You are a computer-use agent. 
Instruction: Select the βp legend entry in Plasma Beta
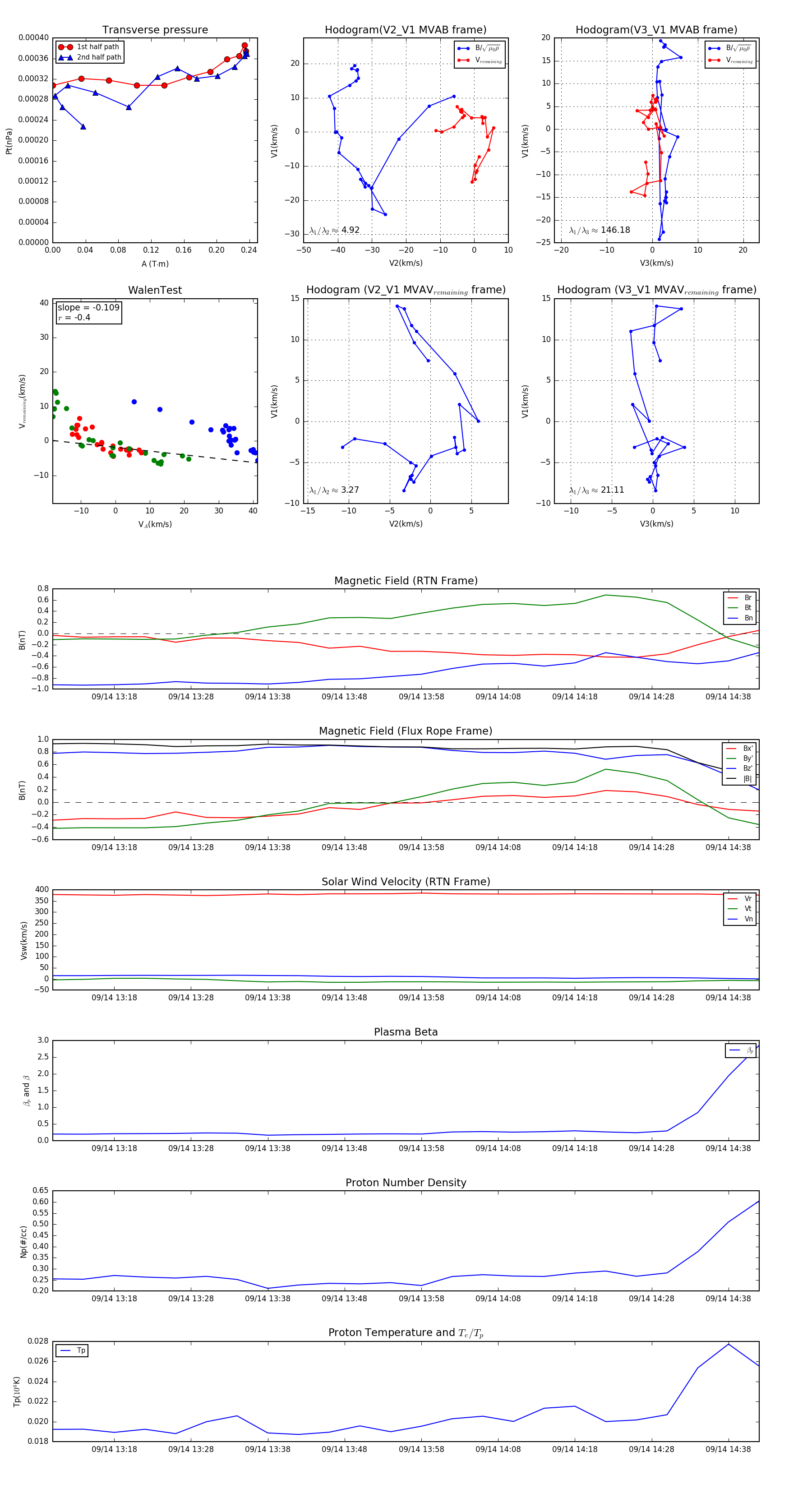point(742,1050)
